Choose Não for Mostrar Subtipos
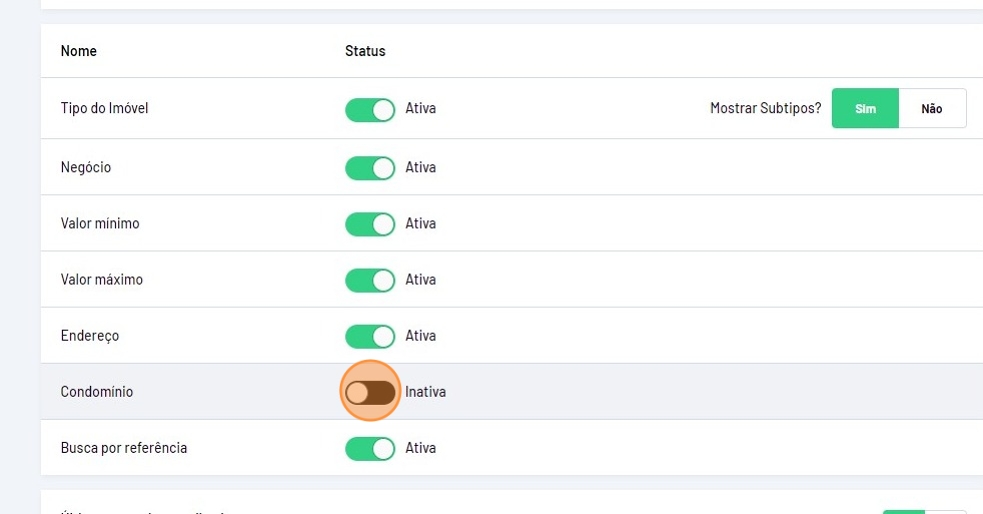This screenshot has width=983, height=514. 932,109
